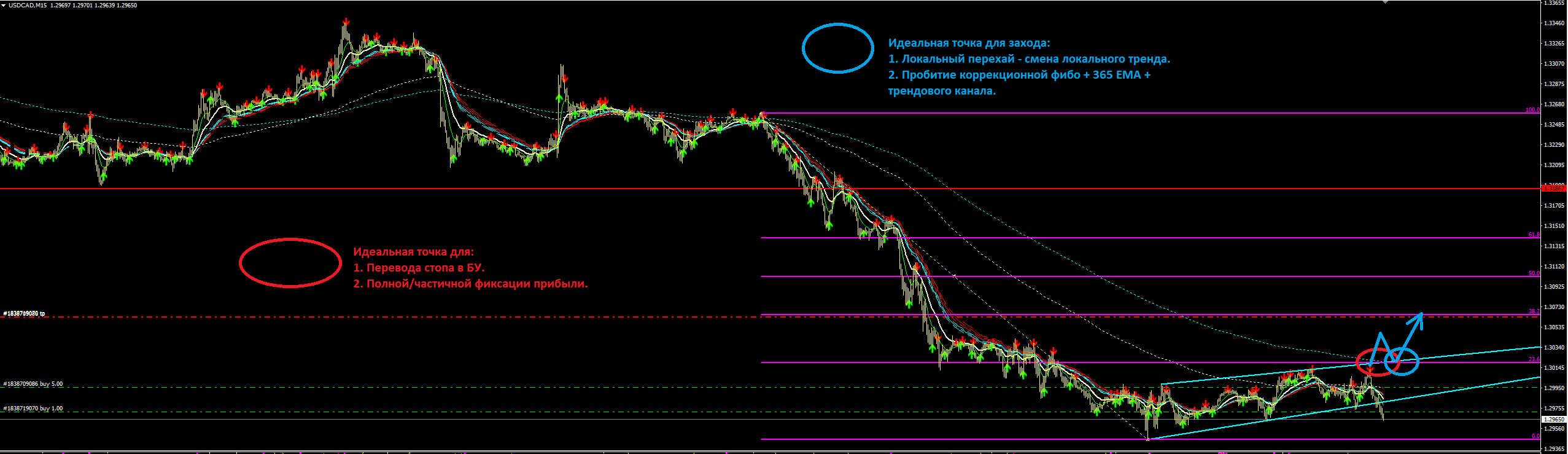The image size is (1568, 454).
Task: Click 1.29950 on the price scale
Action: click(x=1554, y=388)
